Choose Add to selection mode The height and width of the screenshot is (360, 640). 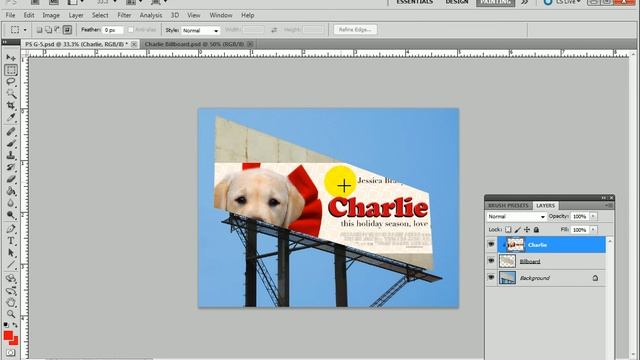pos(48,30)
